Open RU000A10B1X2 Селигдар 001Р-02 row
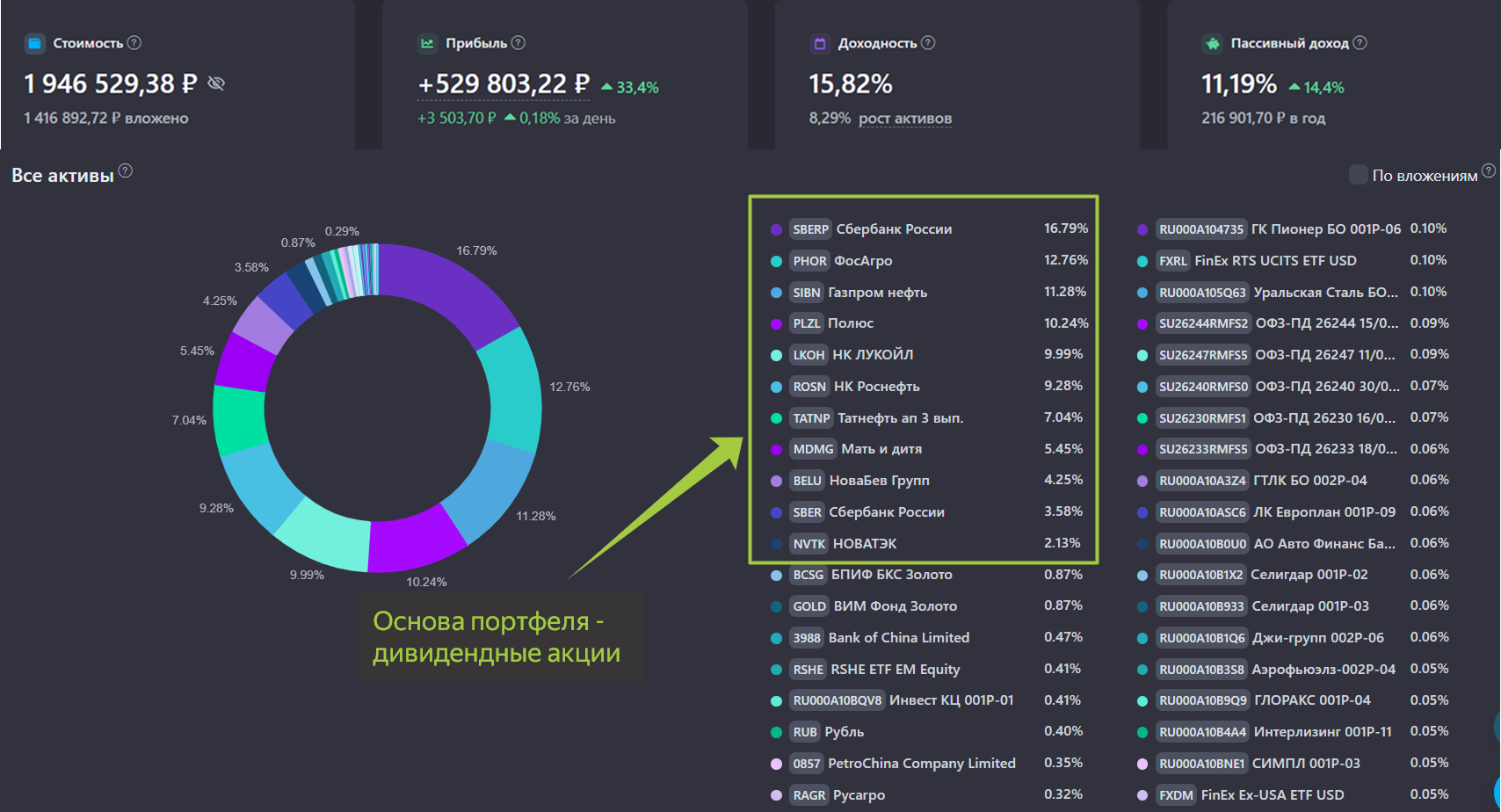Viewport: 1501px width, 812px height. click(1293, 575)
